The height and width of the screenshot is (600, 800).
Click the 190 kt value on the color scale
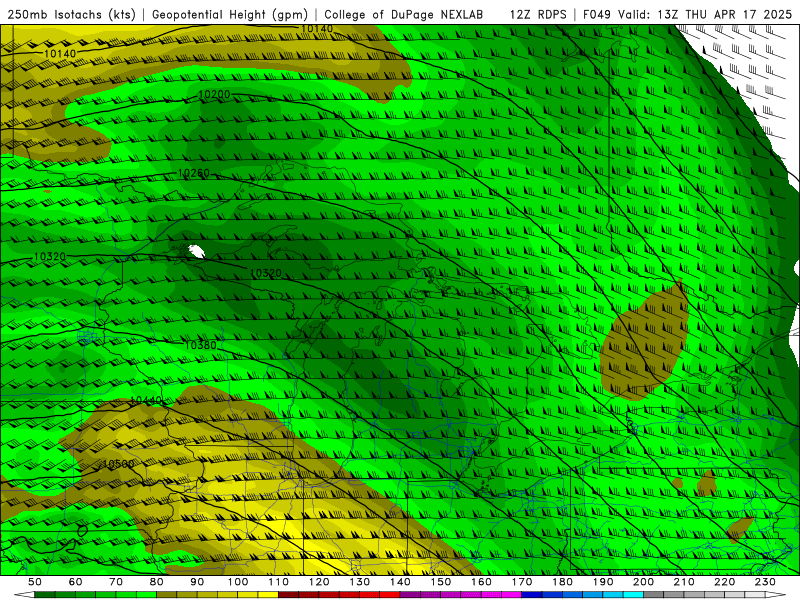(603, 582)
